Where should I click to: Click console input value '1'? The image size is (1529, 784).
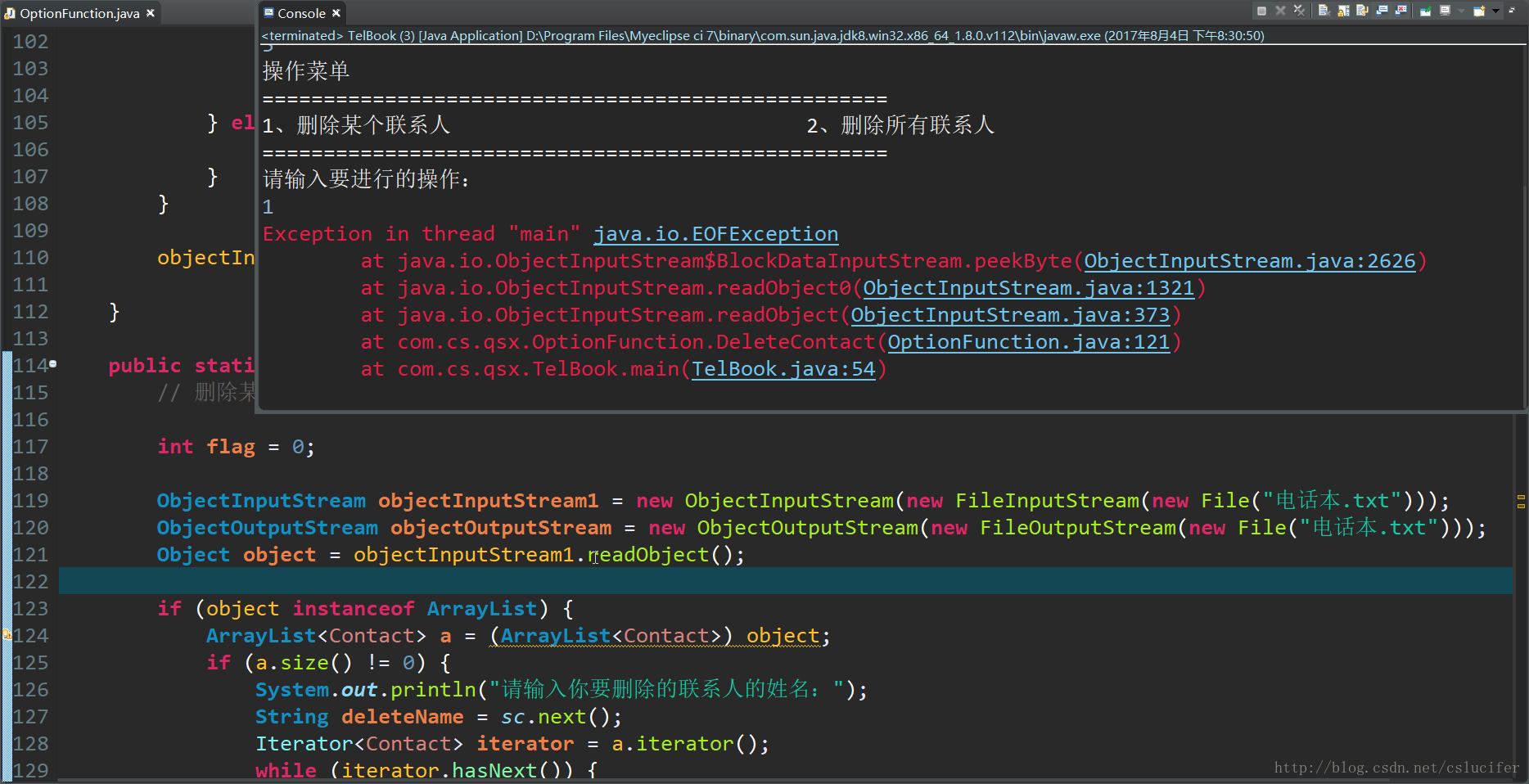click(268, 207)
